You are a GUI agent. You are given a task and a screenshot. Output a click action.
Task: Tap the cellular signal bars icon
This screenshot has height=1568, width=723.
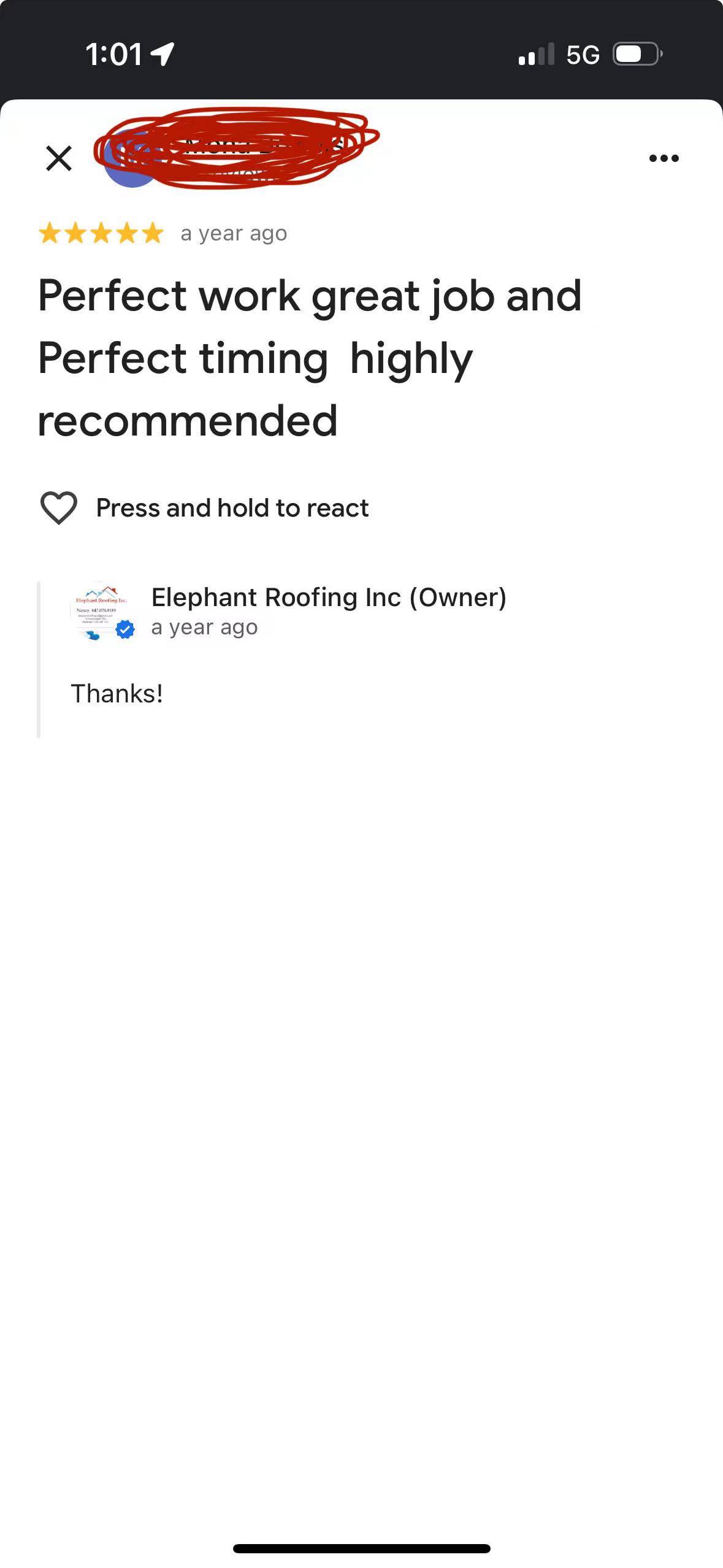(x=536, y=54)
